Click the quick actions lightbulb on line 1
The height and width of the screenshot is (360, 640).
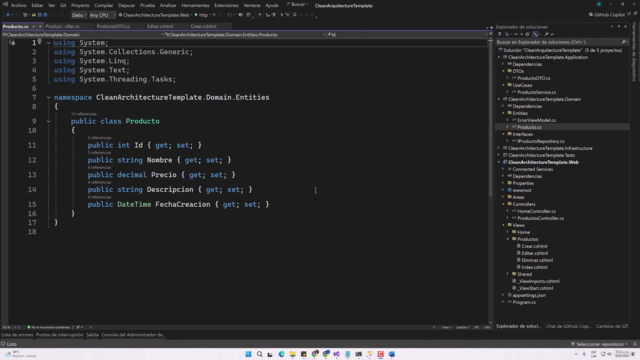tap(40, 41)
